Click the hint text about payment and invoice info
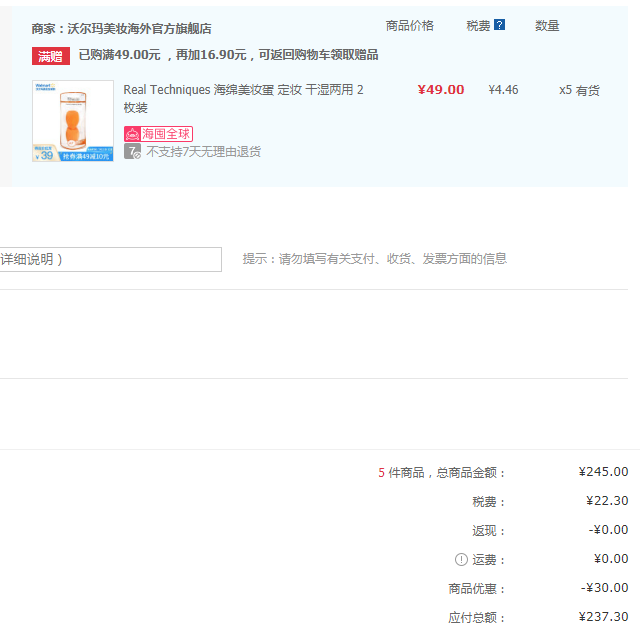The image size is (640, 637). point(375,259)
